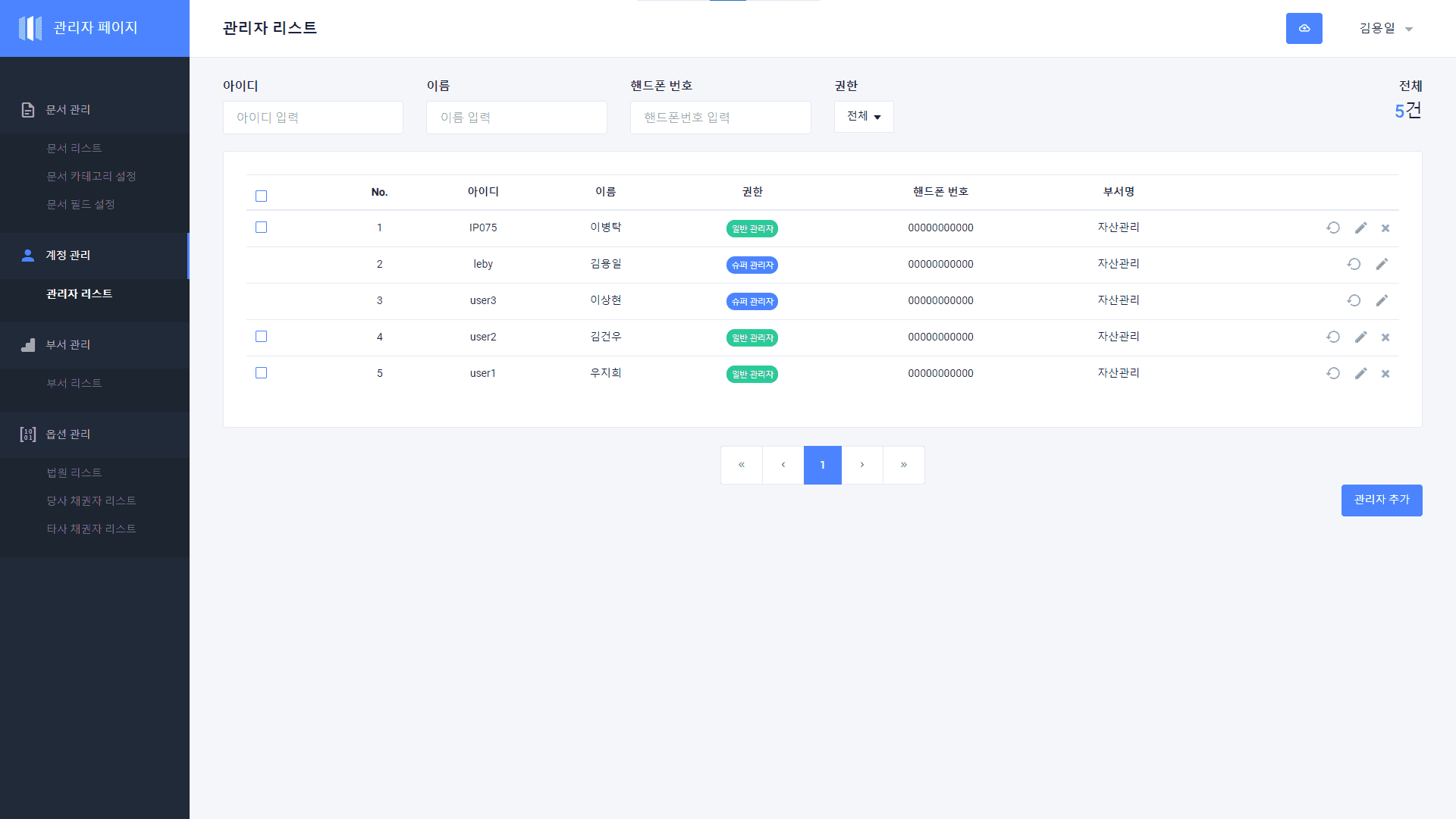Open the 김용일 user menu dropdown
The width and height of the screenshot is (1456, 819).
1385,29
